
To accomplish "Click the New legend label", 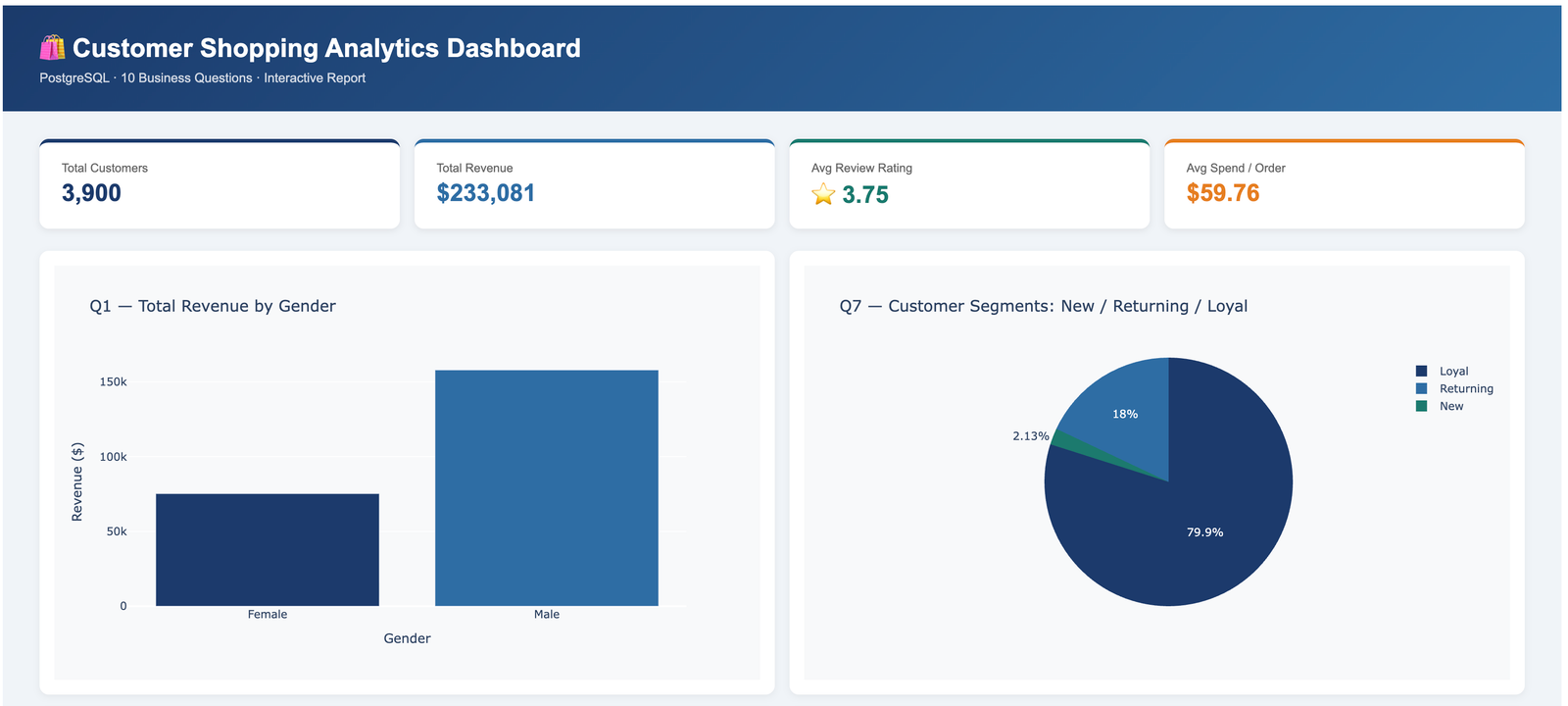I will pyautogui.click(x=1451, y=406).
